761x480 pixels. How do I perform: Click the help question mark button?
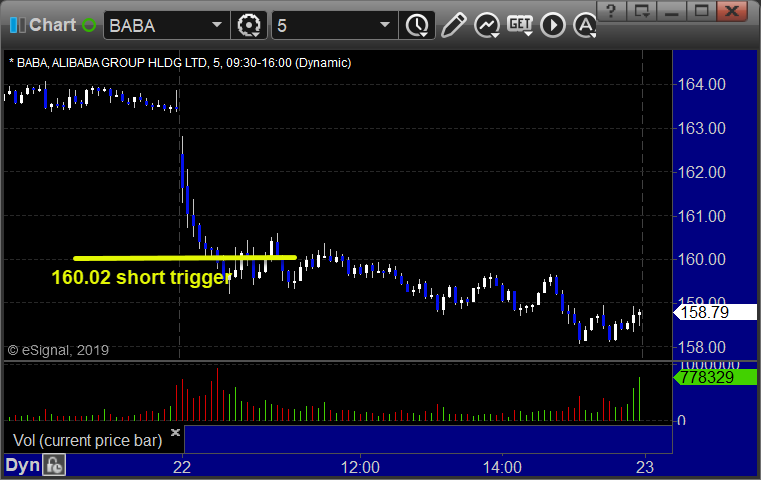tap(611, 10)
